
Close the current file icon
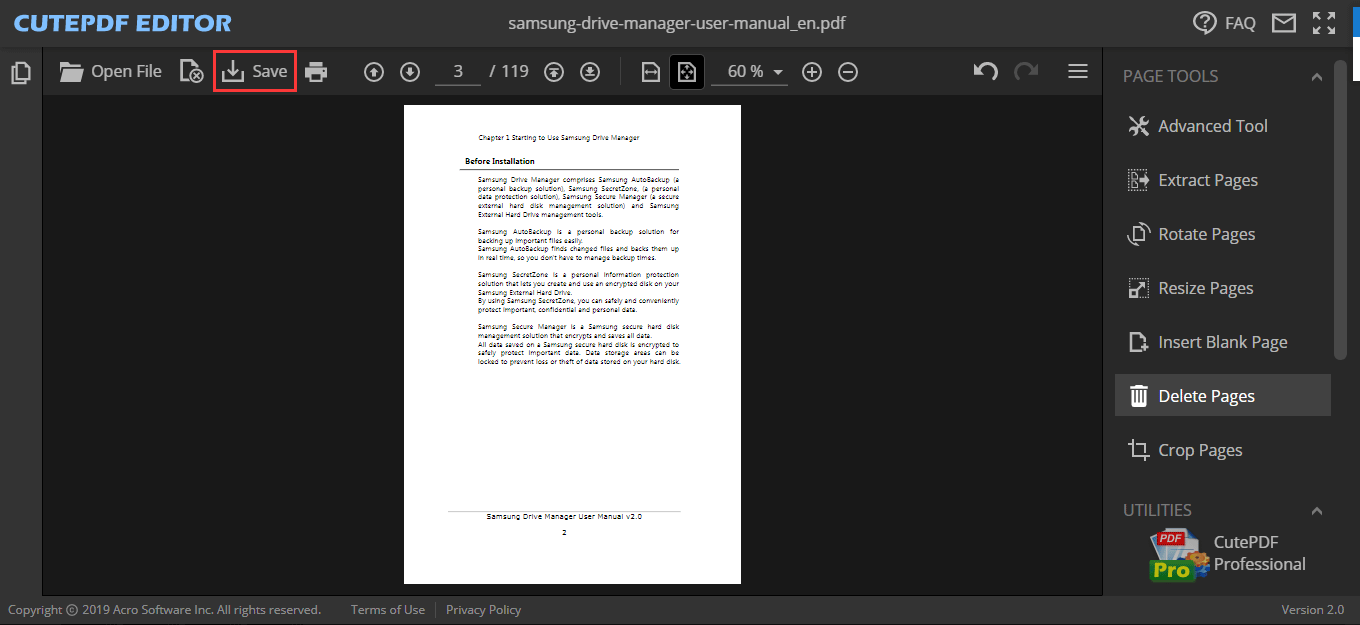(191, 71)
